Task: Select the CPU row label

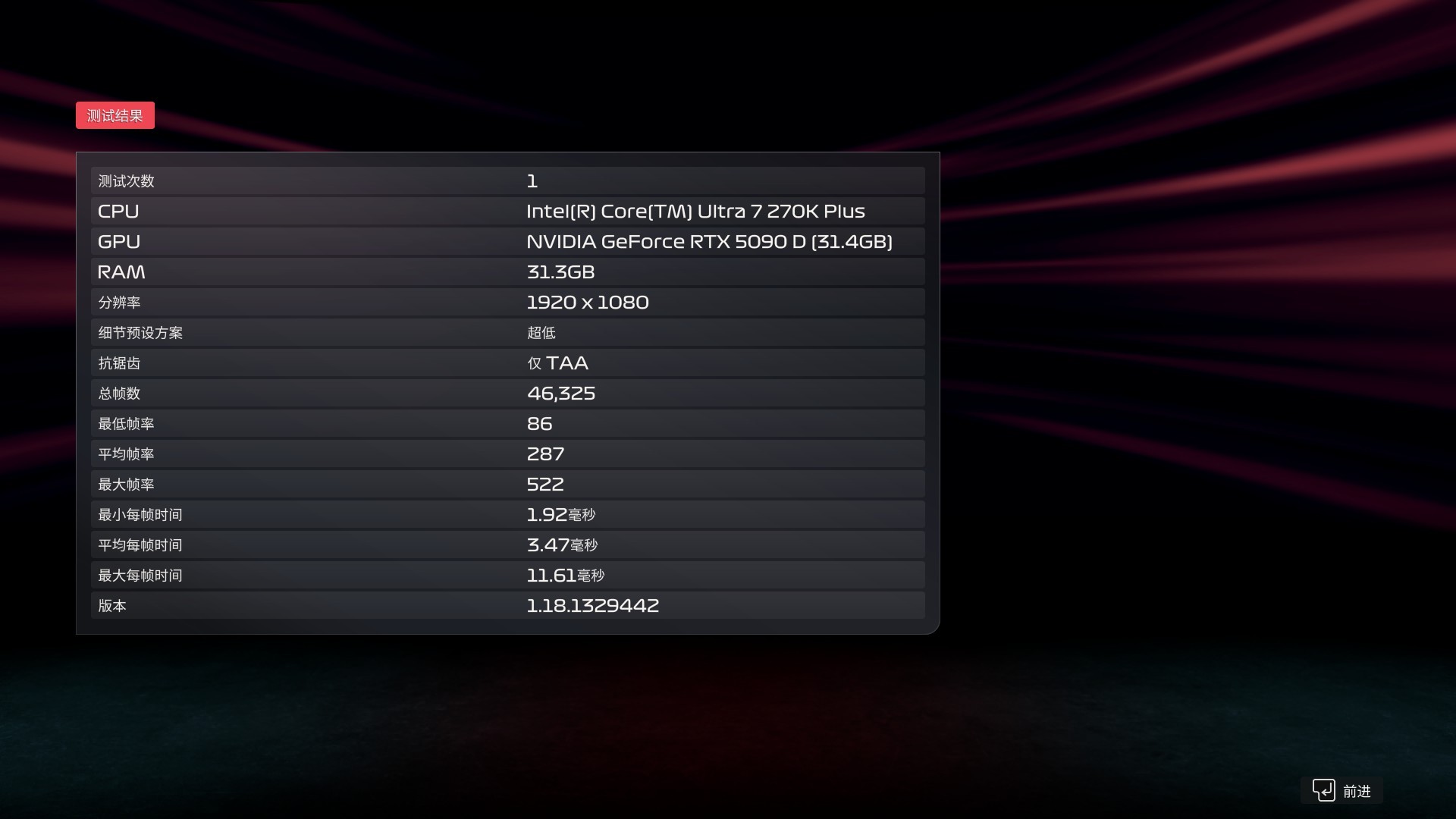Action: pos(118,212)
